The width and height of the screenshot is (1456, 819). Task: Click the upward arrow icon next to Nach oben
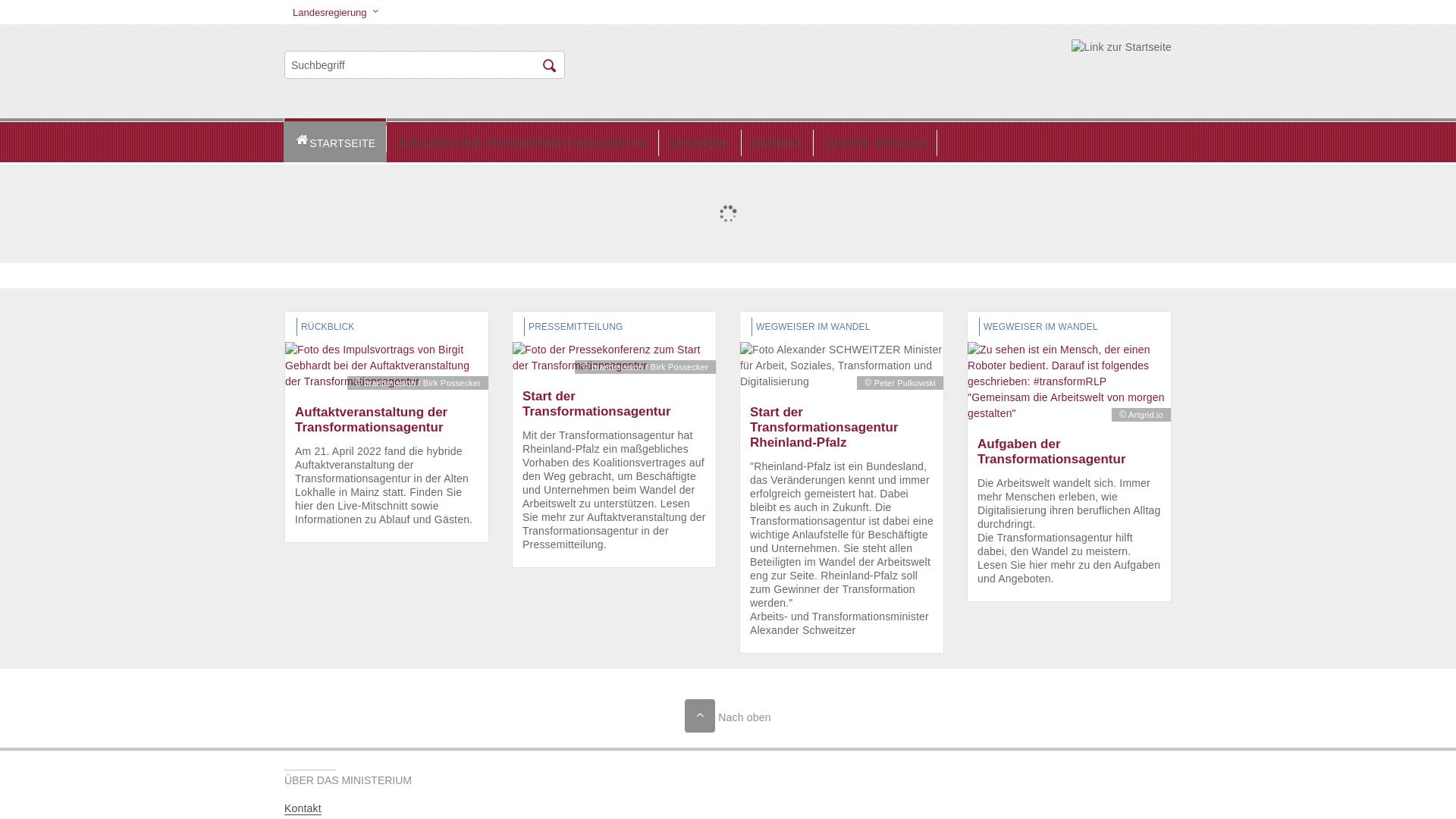700,715
